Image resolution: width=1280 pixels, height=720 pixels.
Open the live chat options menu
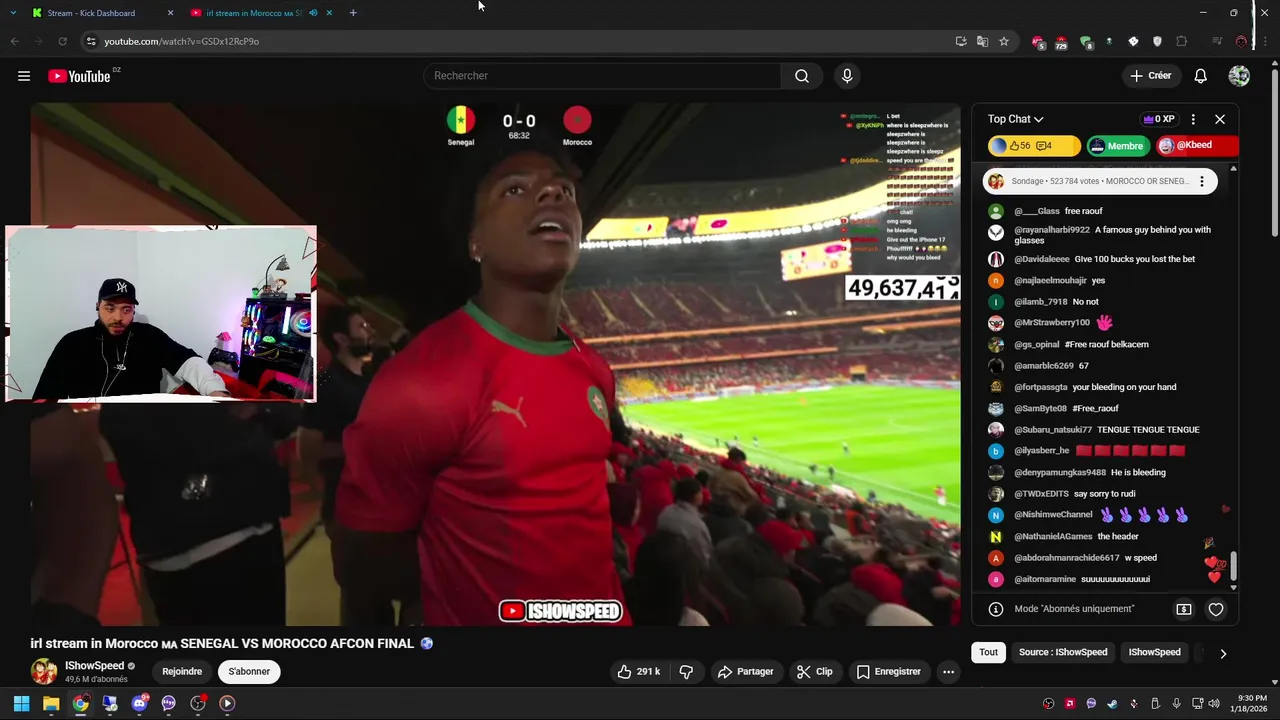tap(1193, 119)
